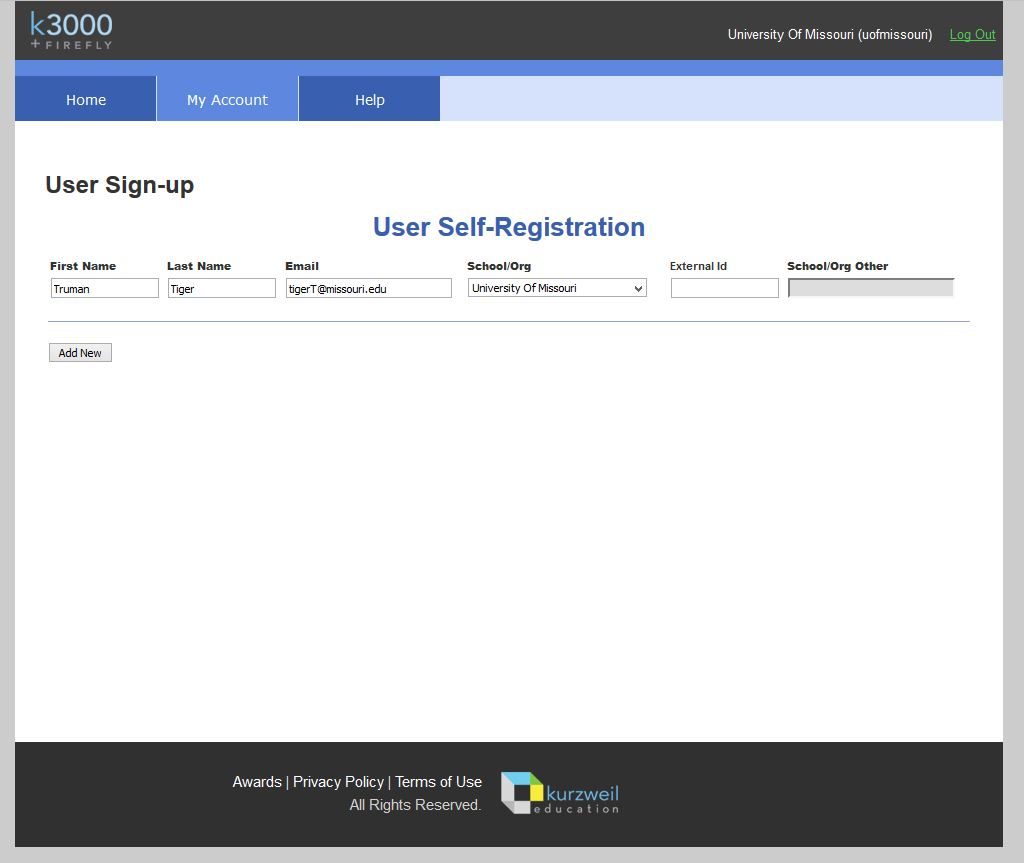Open the Help tab
The width and height of the screenshot is (1024, 863).
[x=369, y=99]
